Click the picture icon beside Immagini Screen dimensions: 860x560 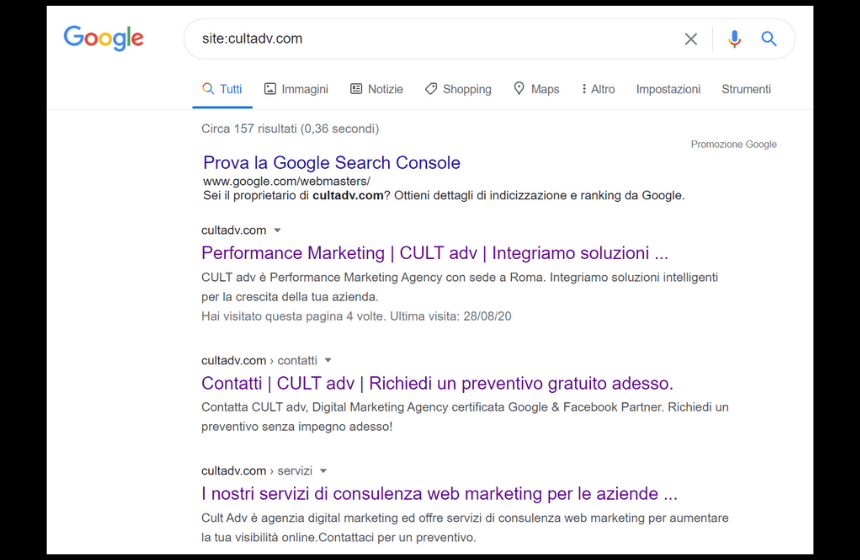pyautogui.click(x=270, y=89)
